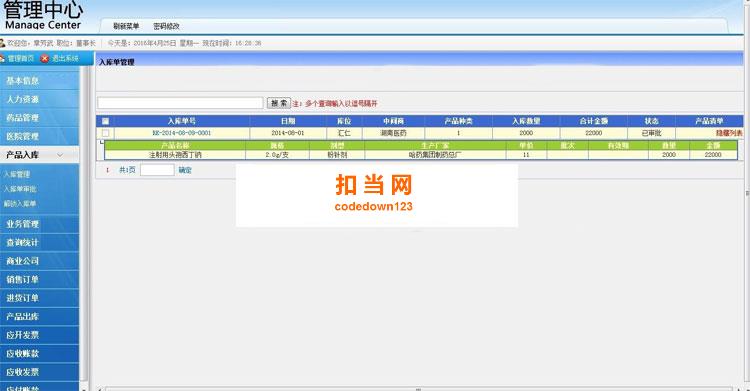Tick the checkbox for the 2014-08-01 order row

[x=105, y=133]
